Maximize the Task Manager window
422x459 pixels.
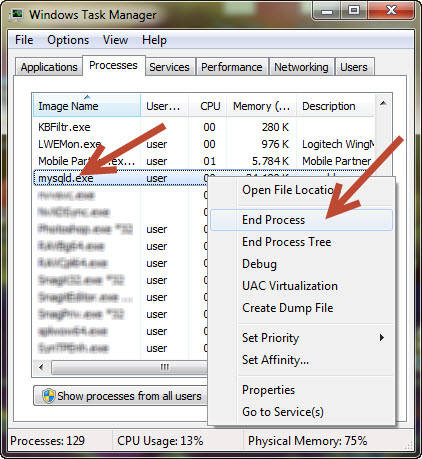coord(354,11)
